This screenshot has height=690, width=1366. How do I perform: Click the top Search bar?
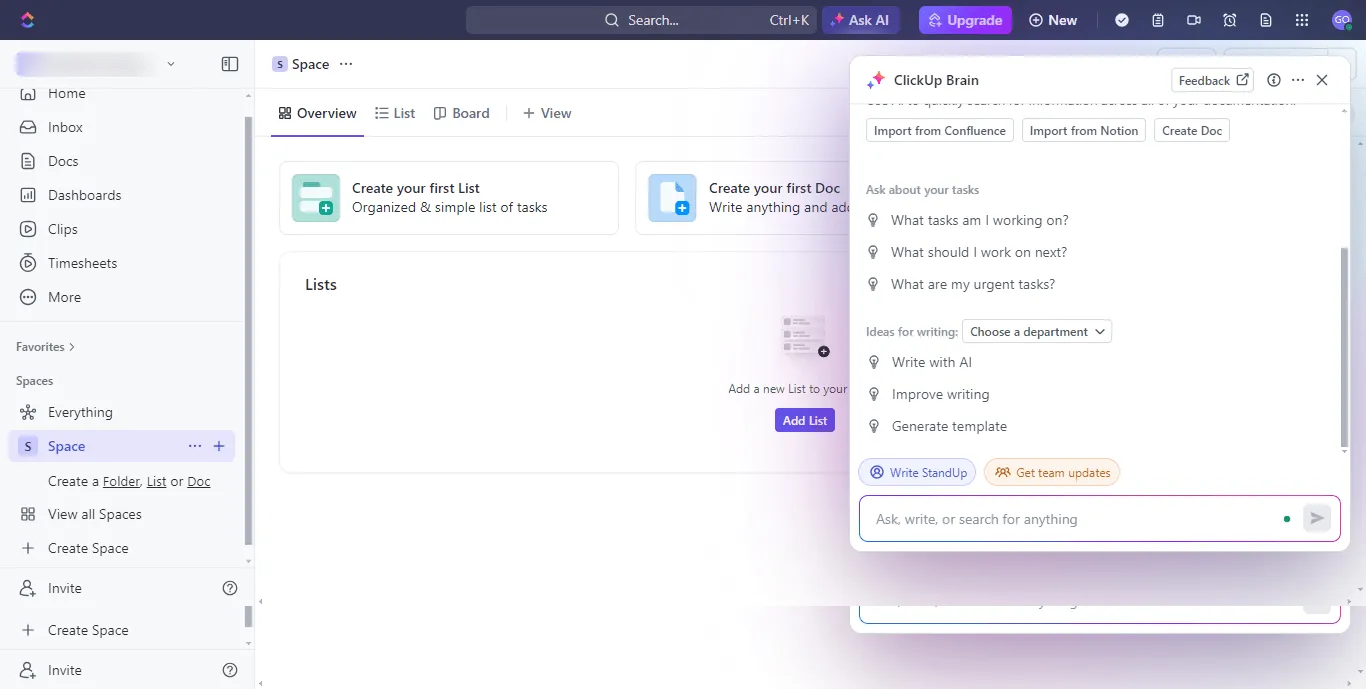[641, 20]
